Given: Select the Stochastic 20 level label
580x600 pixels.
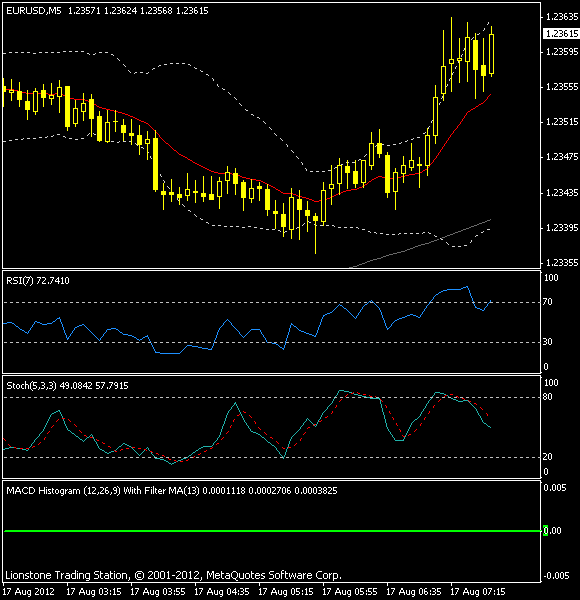Looking at the screenshot, I should point(547,457).
